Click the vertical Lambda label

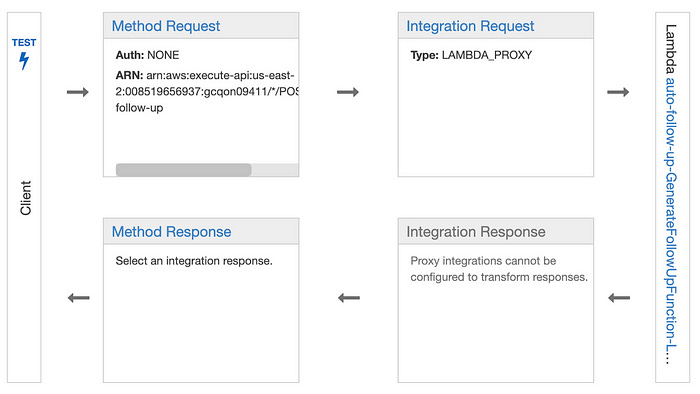coord(671,49)
